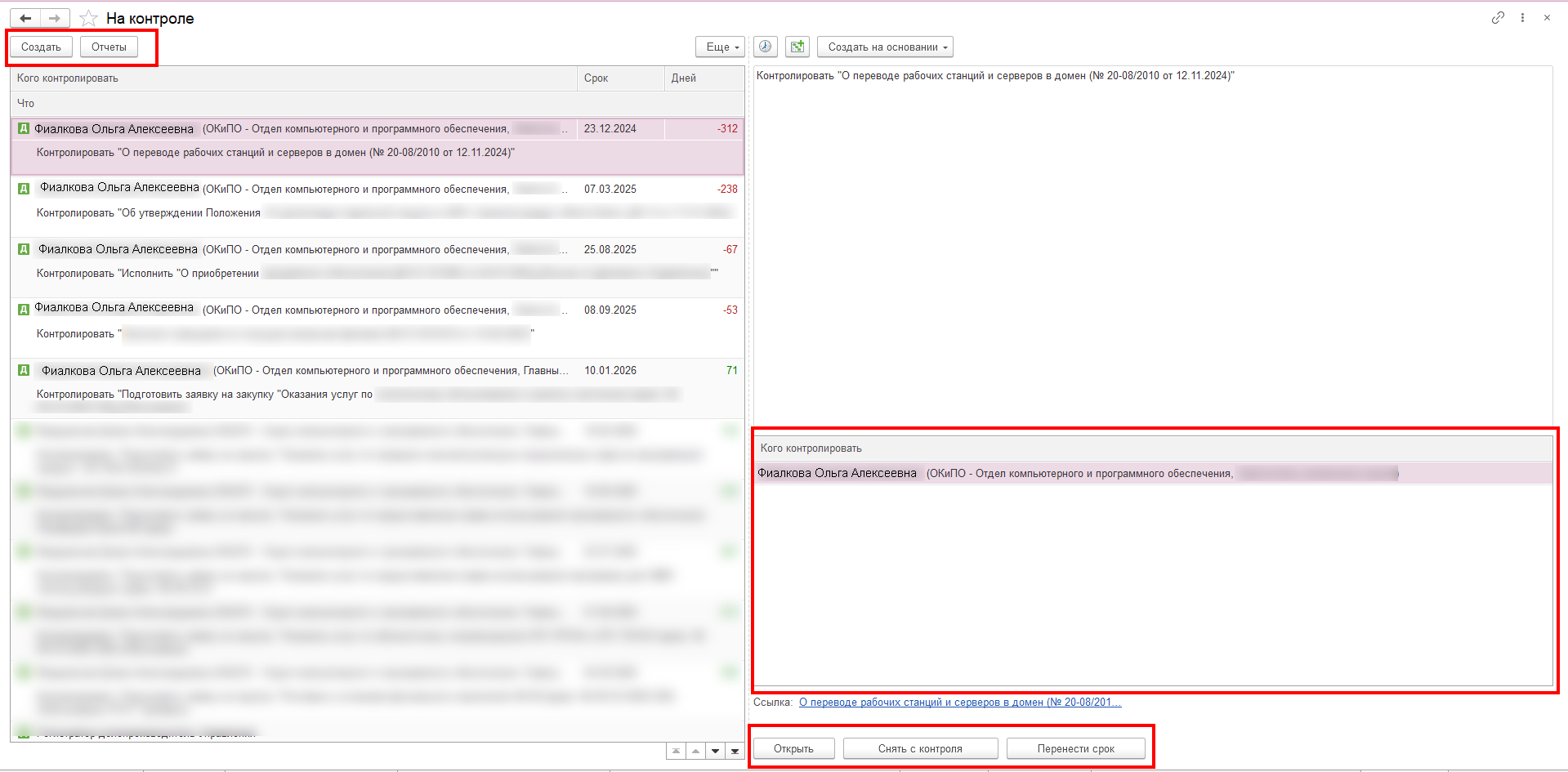Copy the page link via chain icon

(x=1497, y=17)
